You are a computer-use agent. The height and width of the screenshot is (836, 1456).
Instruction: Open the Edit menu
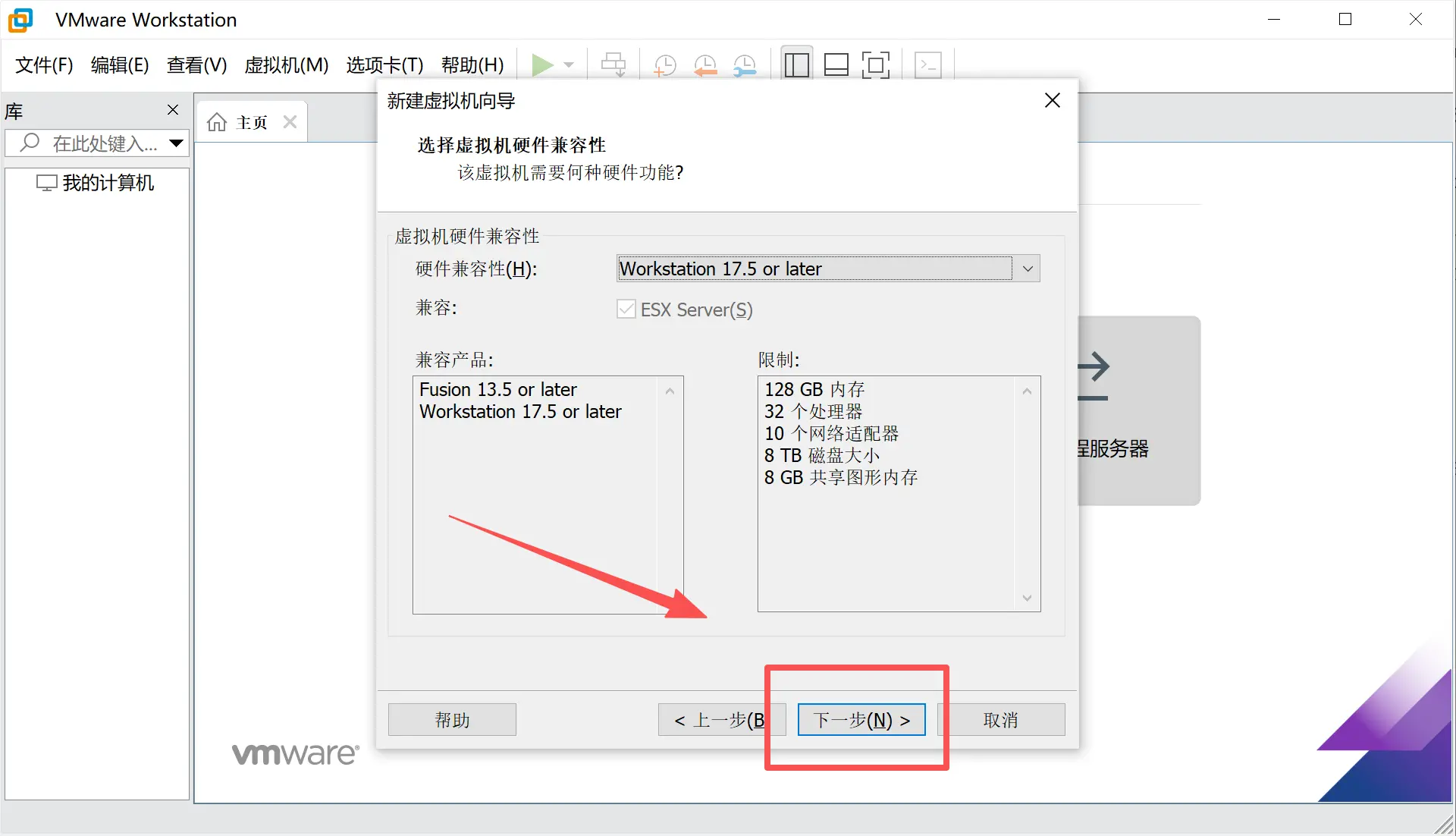pos(120,65)
